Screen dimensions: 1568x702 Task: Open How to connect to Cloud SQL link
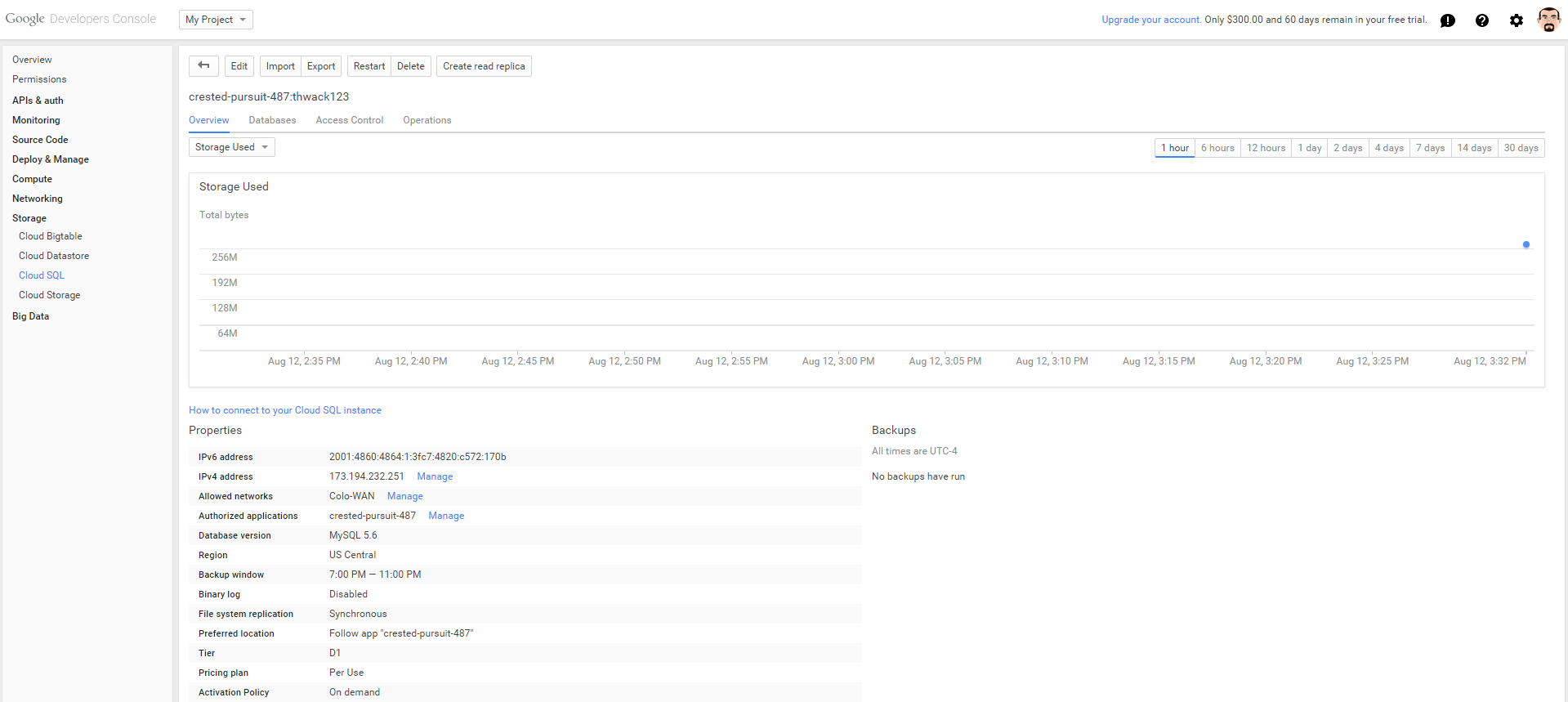[x=285, y=410]
